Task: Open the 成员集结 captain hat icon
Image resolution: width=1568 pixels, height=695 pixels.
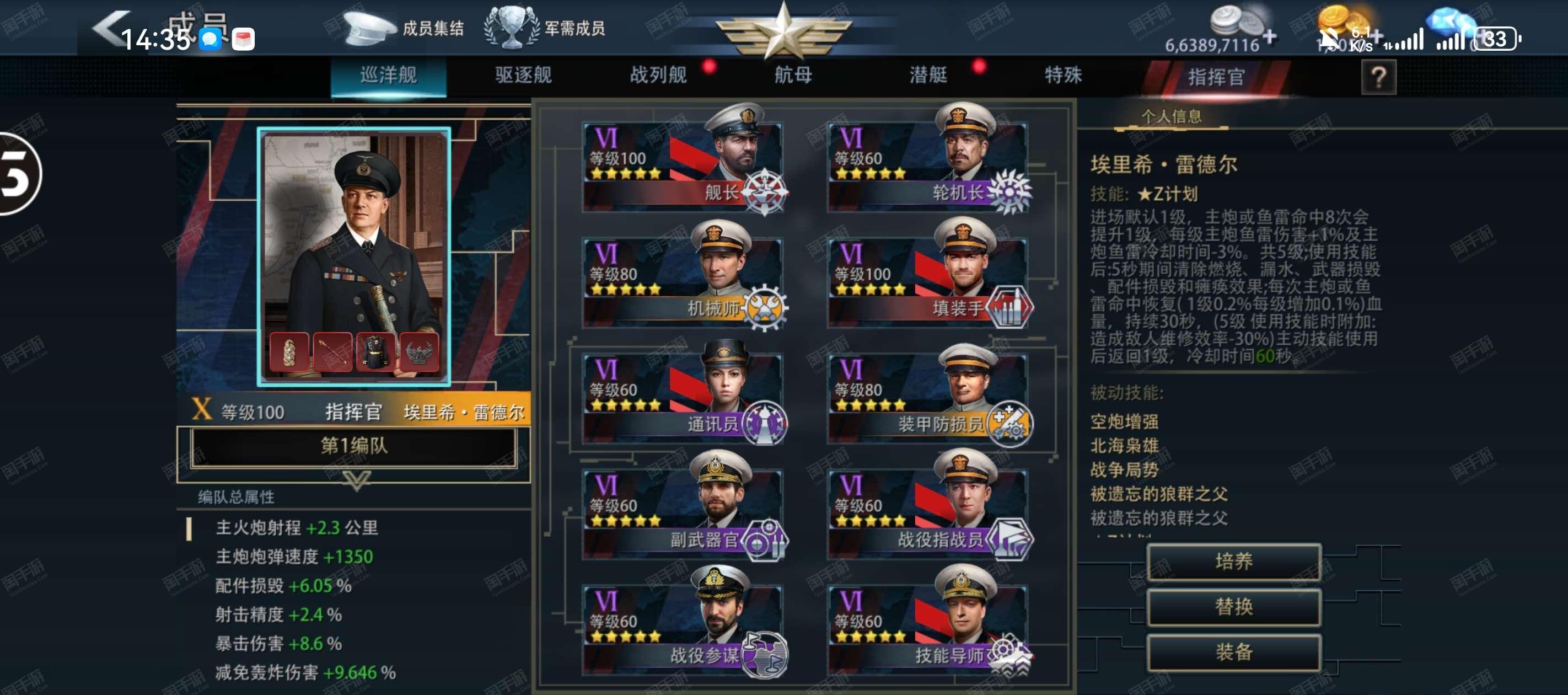Action: point(369,28)
